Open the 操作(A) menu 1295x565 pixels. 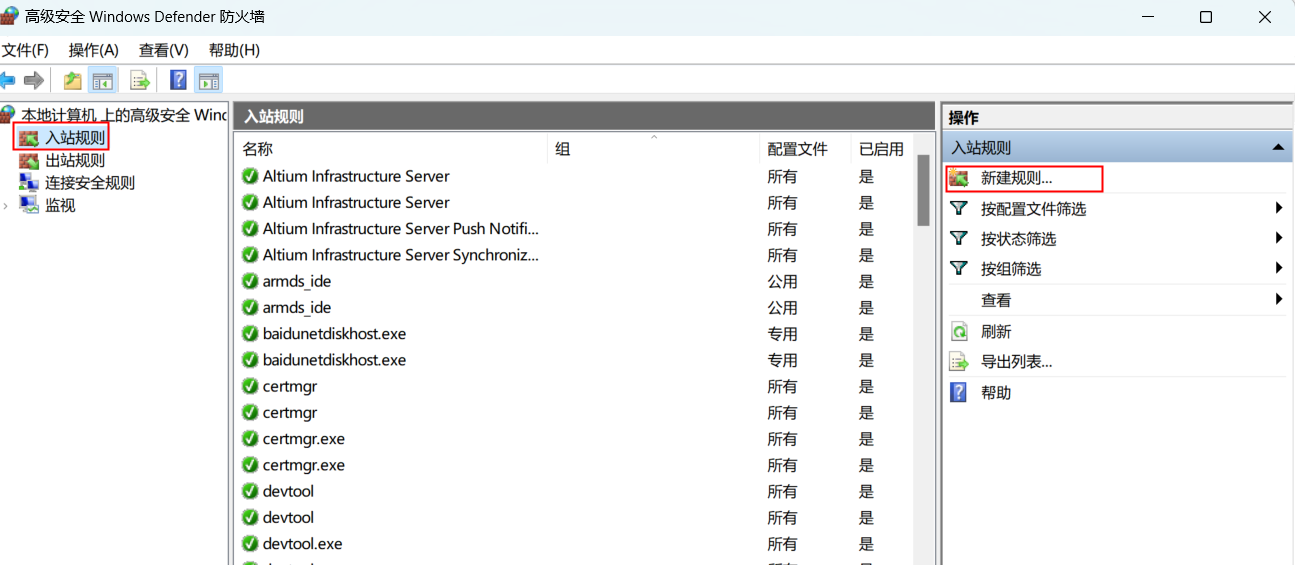tap(93, 50)
